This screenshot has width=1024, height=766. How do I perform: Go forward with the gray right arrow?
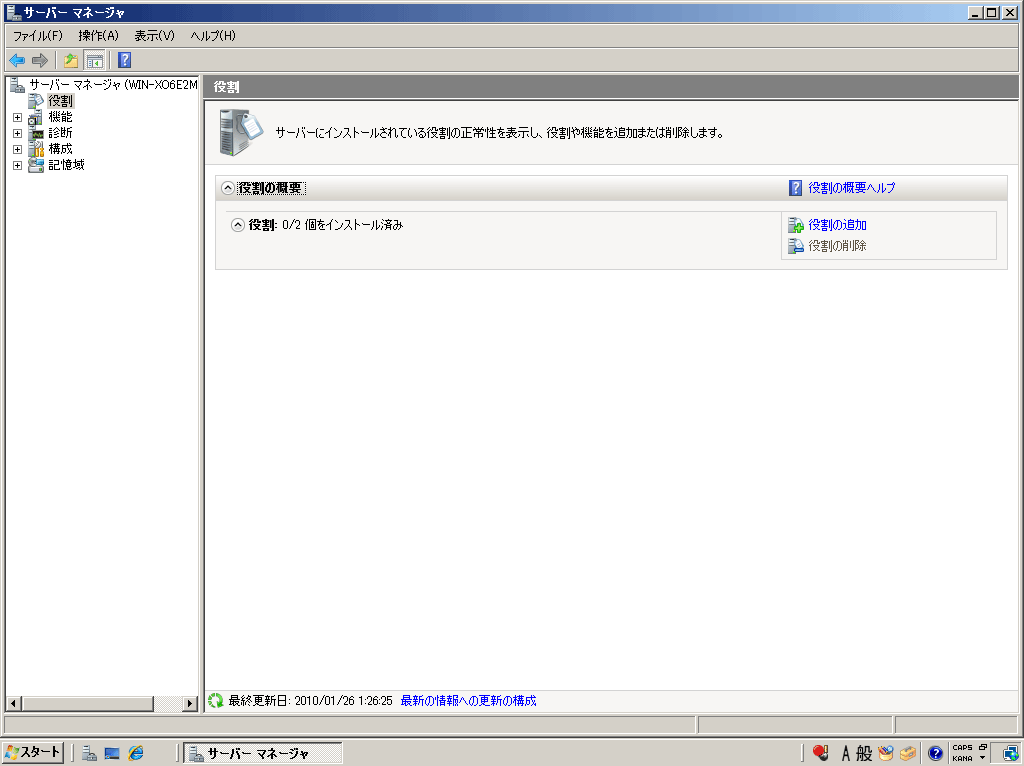[x=40, y=61]
